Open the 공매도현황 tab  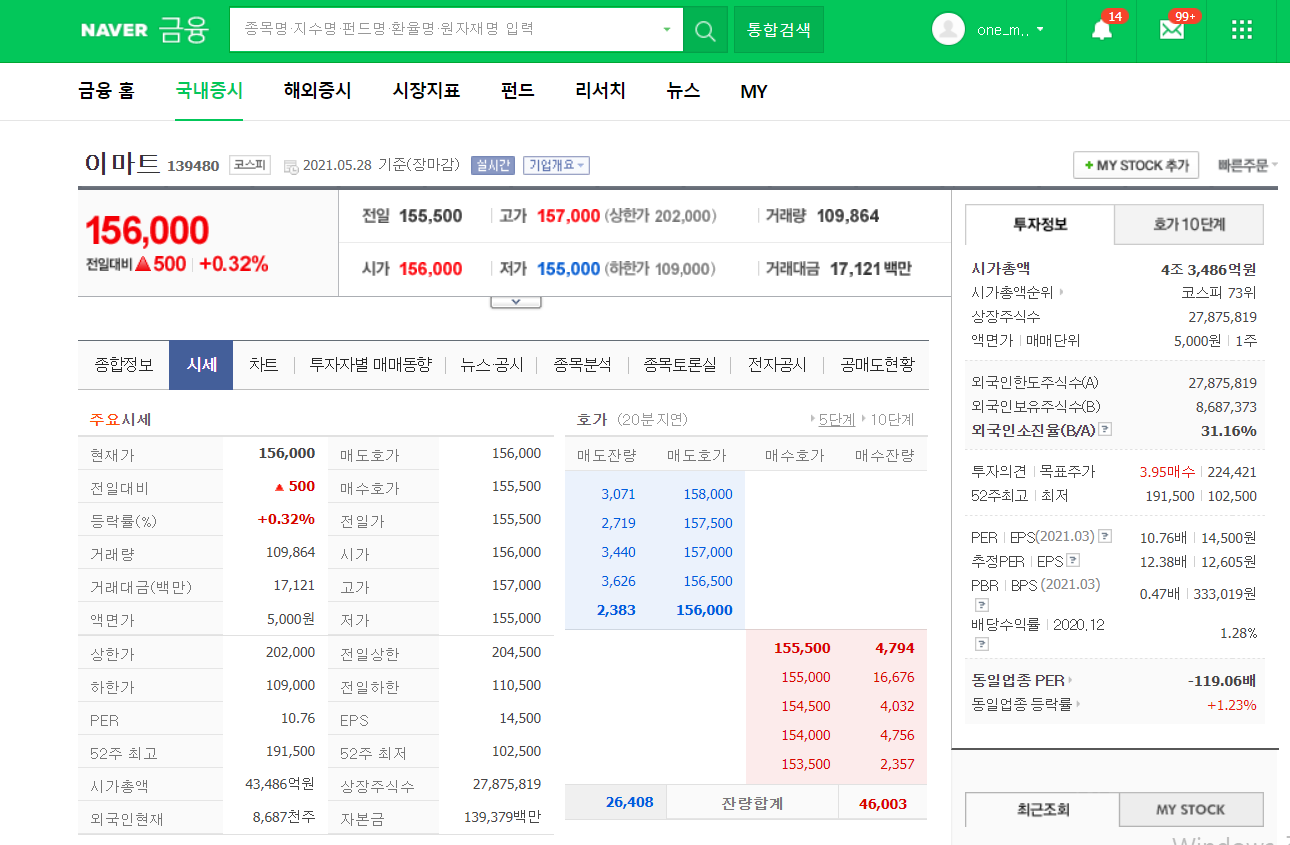point(877,365)
